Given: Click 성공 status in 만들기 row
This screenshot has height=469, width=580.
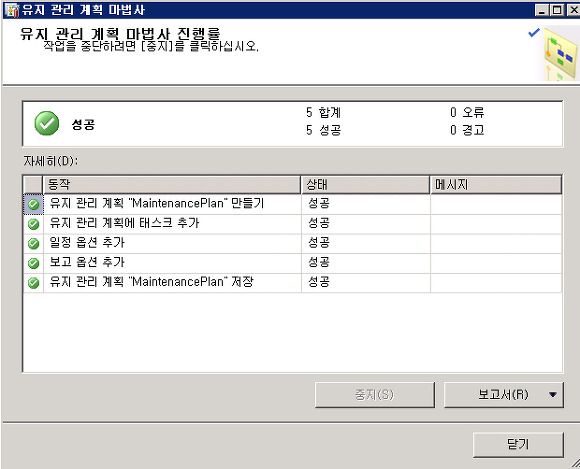Looking at the screenshot, I should coord(319,203).
